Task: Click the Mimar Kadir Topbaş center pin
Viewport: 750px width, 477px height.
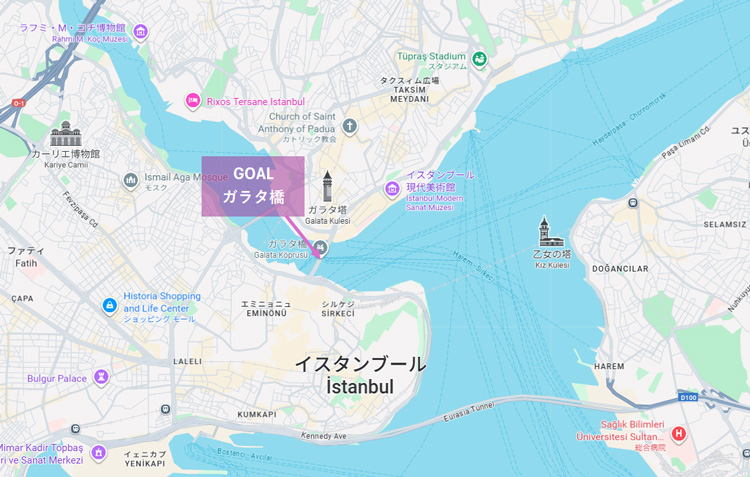Action: coord(99,452)
